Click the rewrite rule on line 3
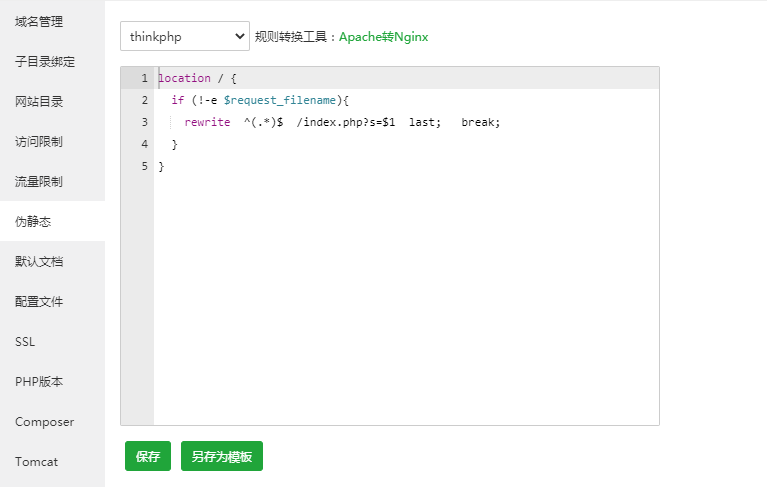Screen dimensions: 767x487 [x=340, y=122]
